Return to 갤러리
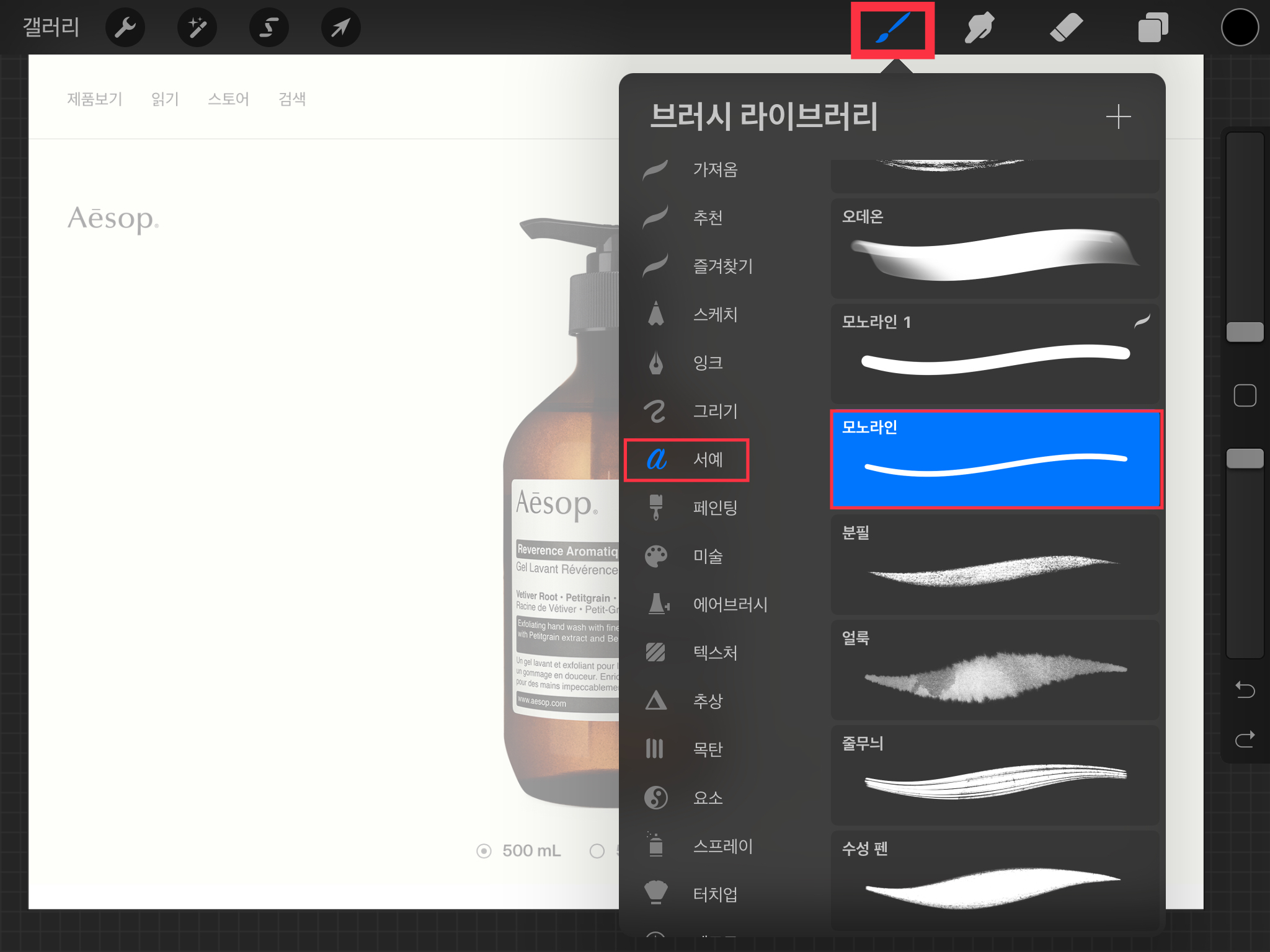Screen dimensions: 1270x952 point(51,28)
